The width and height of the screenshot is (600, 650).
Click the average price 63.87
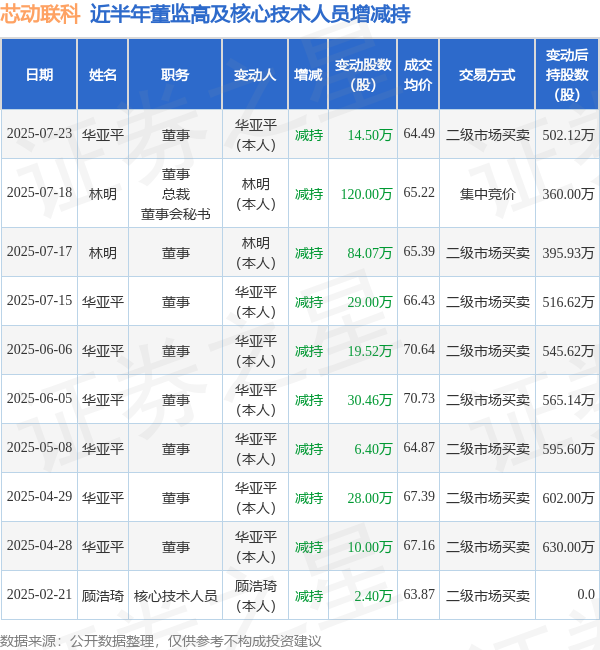(419, 595)
